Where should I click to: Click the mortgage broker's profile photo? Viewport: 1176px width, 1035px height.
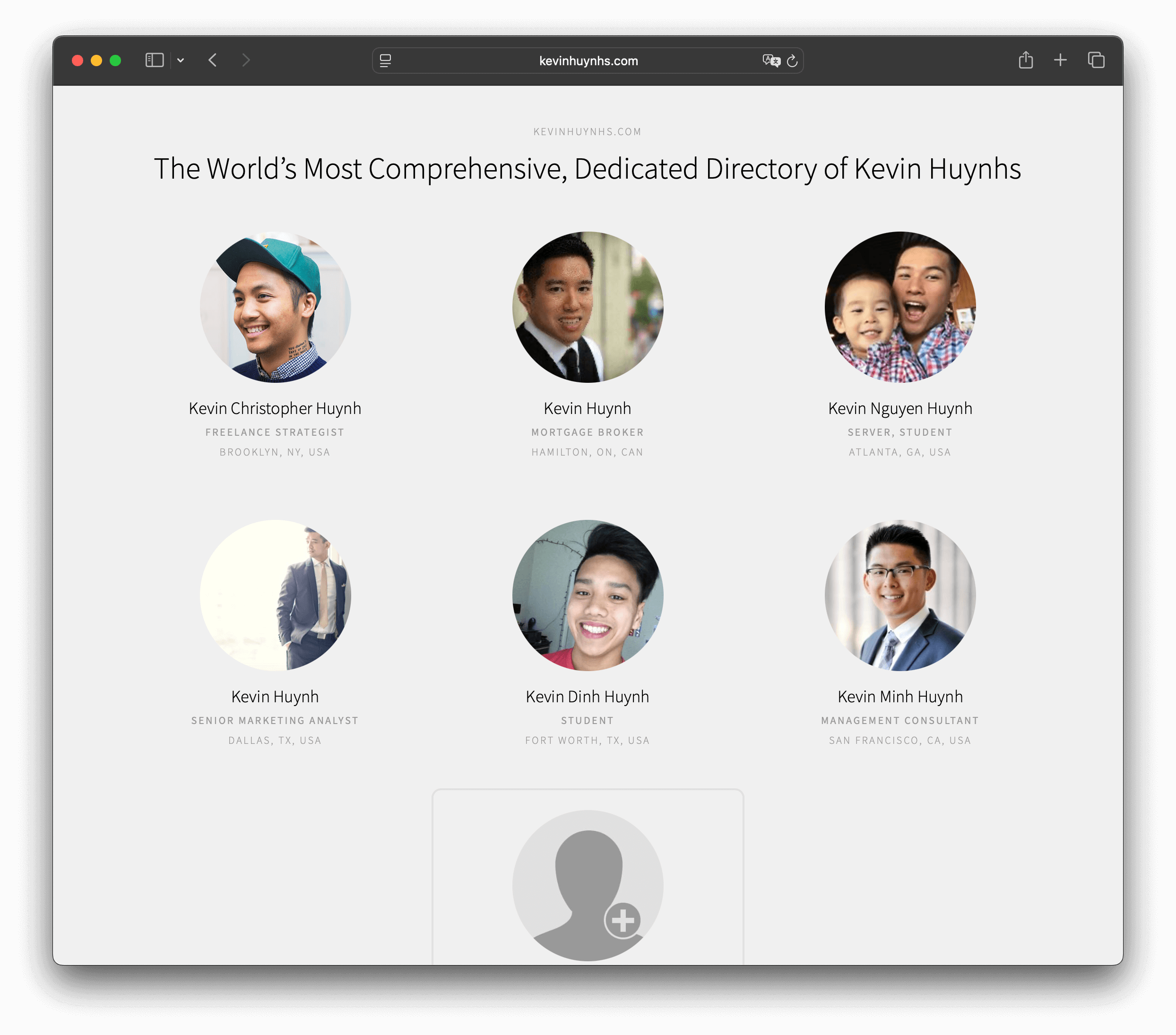[x=588, y=307]
